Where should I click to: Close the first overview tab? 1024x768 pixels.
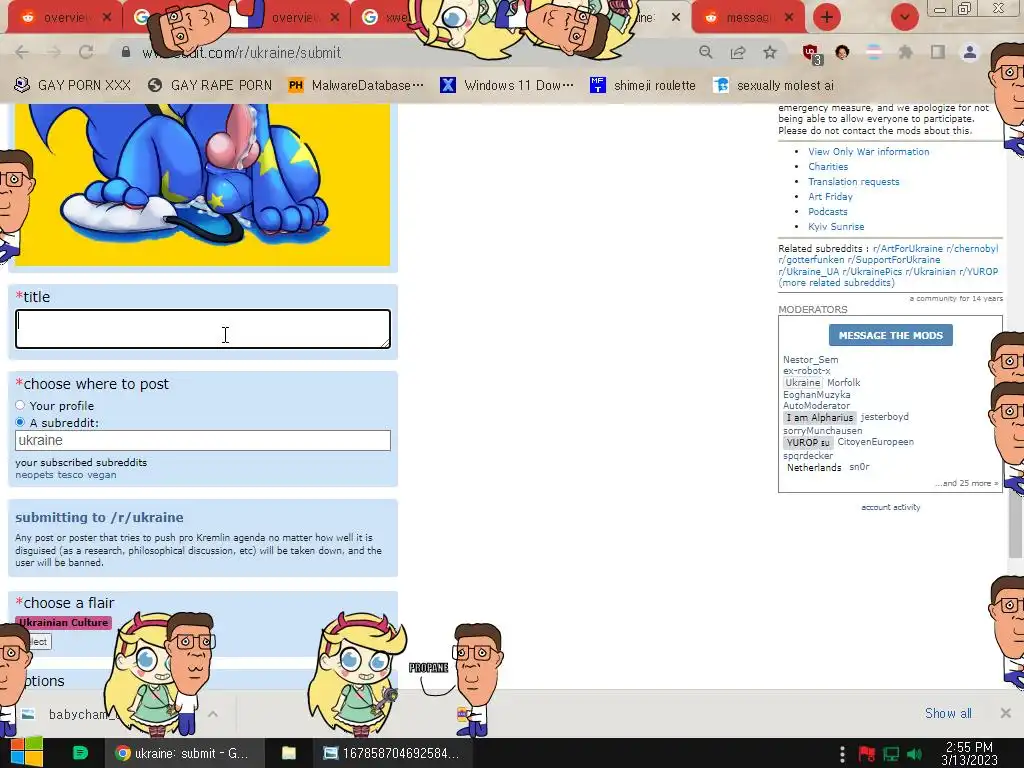coord(107,18)
